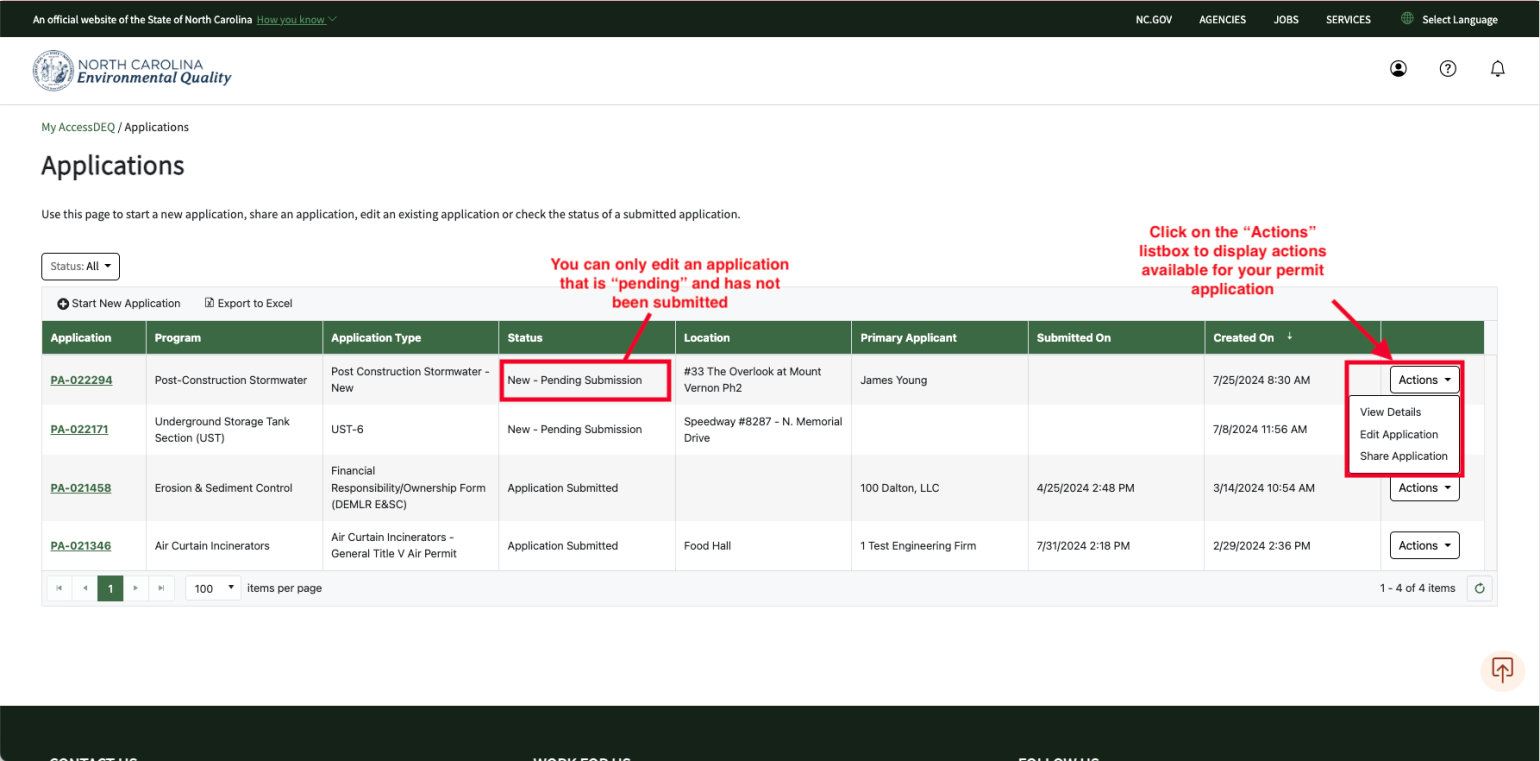
Task: Click the help question mark icon
Action: pyautogui.click(x=1447, y=68)
